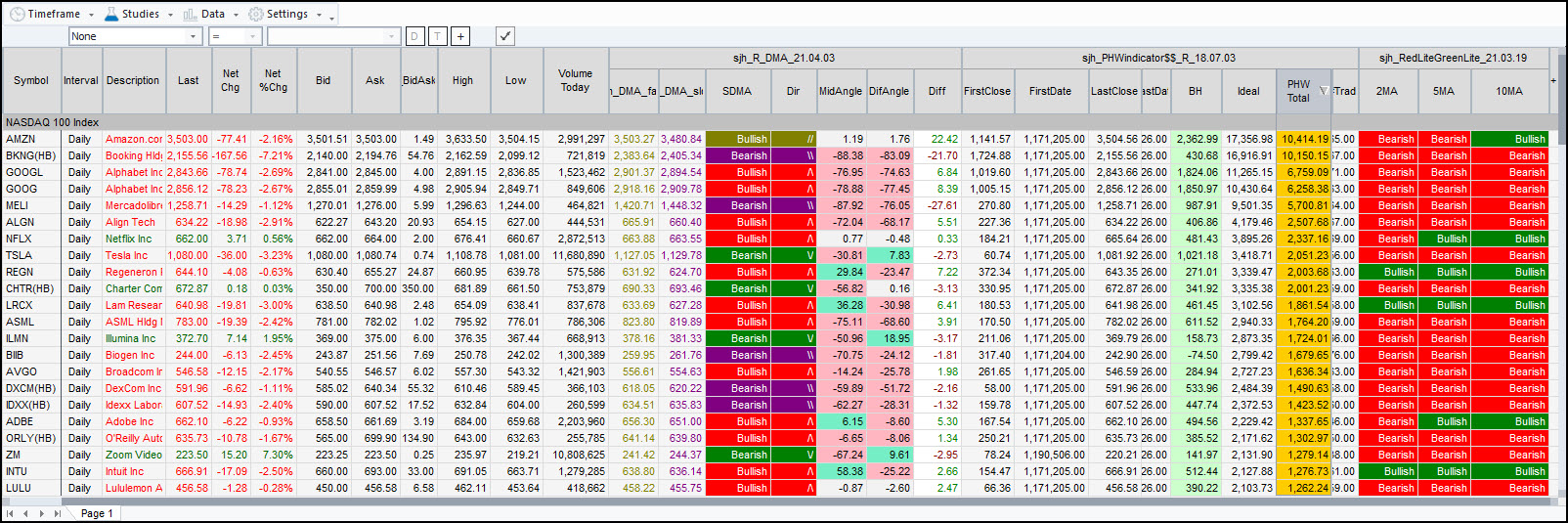Click the Ideal column header
The height and width of the screenshot is (523, 1568).
[1248, 91]
